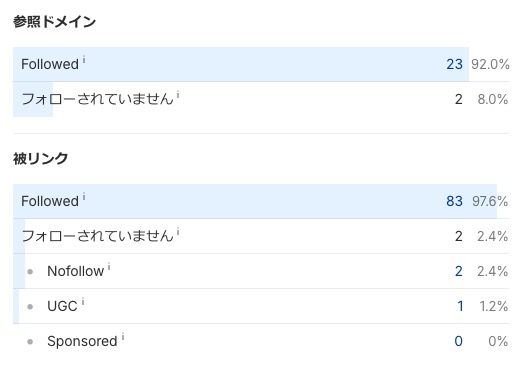Open the 23 followed referring domains count
The image size is (515, 365).
click(454, 64)
